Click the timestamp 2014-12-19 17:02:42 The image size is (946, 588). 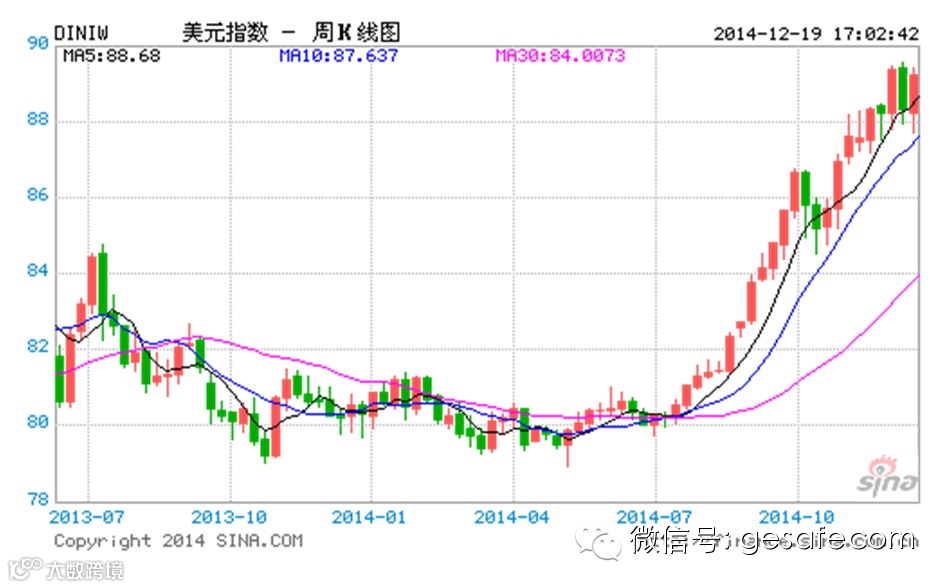[x=816, y=34]
